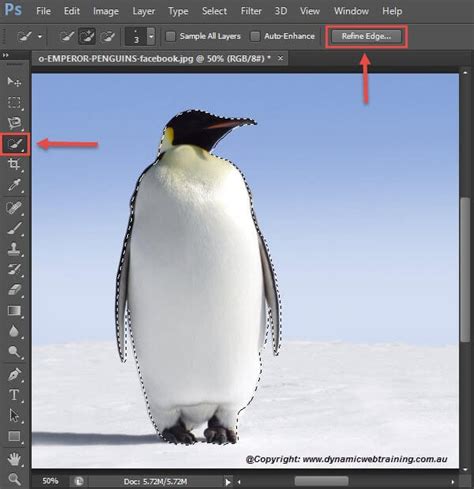Select the Hand tool
Viewport: 474px width, 489px height.
14,459
